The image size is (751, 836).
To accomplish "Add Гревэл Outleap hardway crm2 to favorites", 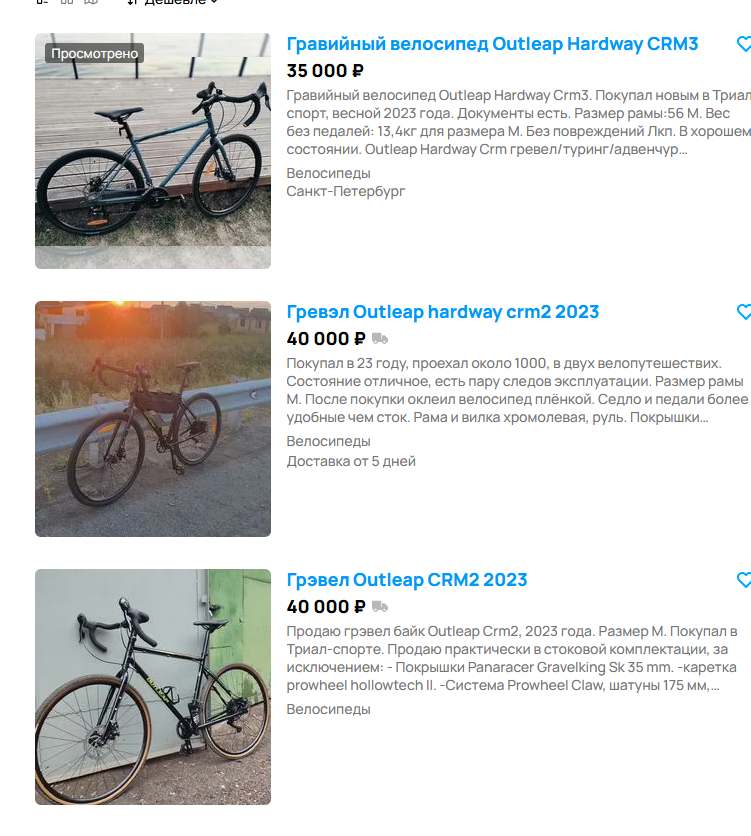I will 744,312.
